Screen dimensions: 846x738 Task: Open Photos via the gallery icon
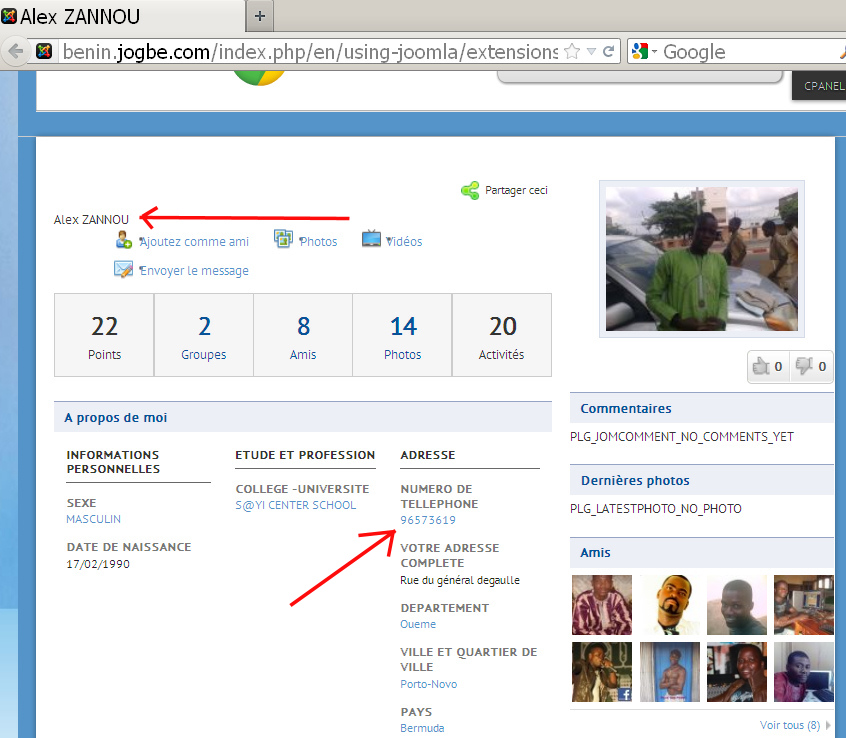click(x=283, y=240)
